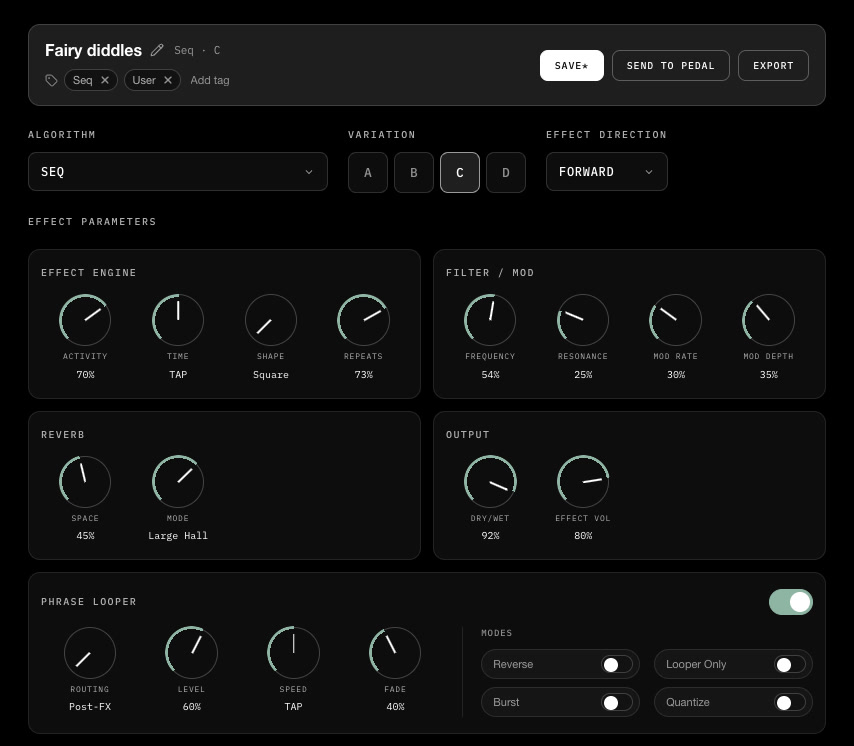854x746 pixels.
Task: Click the looper ROUTING knob
Action: [90, 653]
